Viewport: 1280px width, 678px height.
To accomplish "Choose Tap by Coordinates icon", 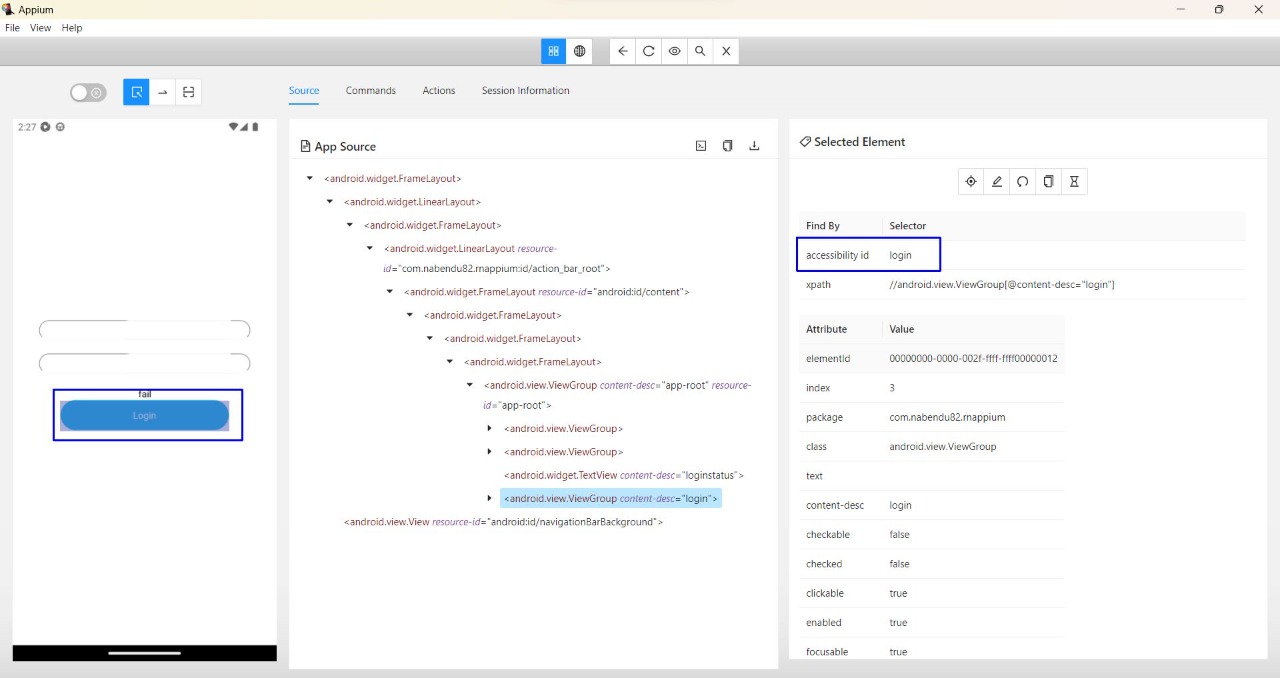I will 188,92.
